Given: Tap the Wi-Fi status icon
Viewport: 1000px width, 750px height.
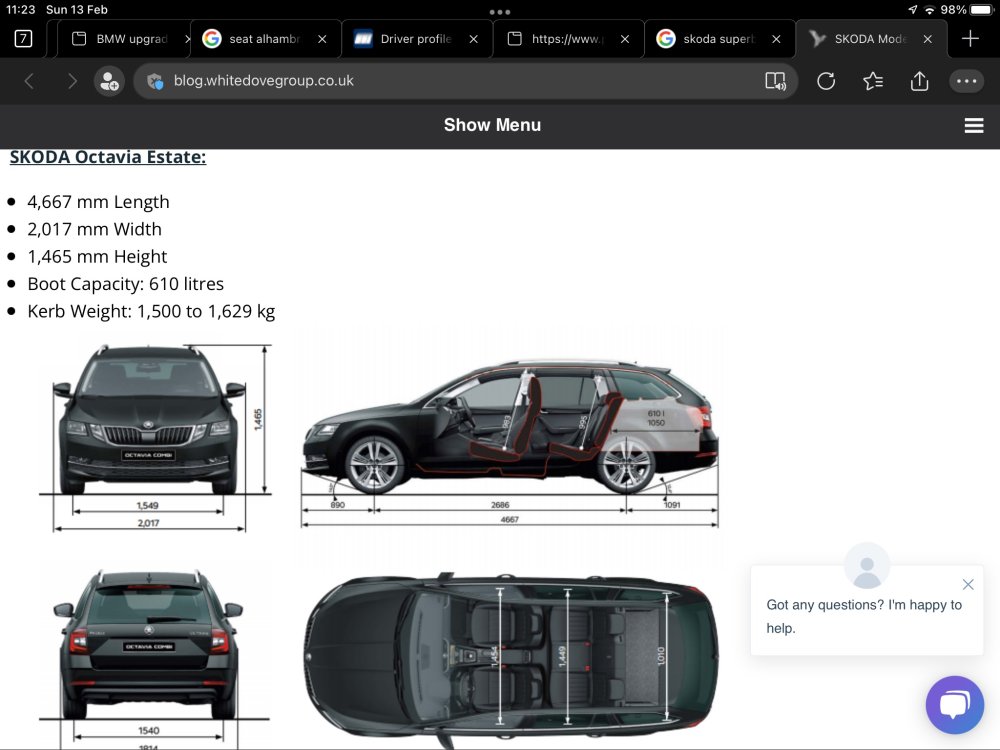Looking at the screenshot, I should [x=929, y=10].
